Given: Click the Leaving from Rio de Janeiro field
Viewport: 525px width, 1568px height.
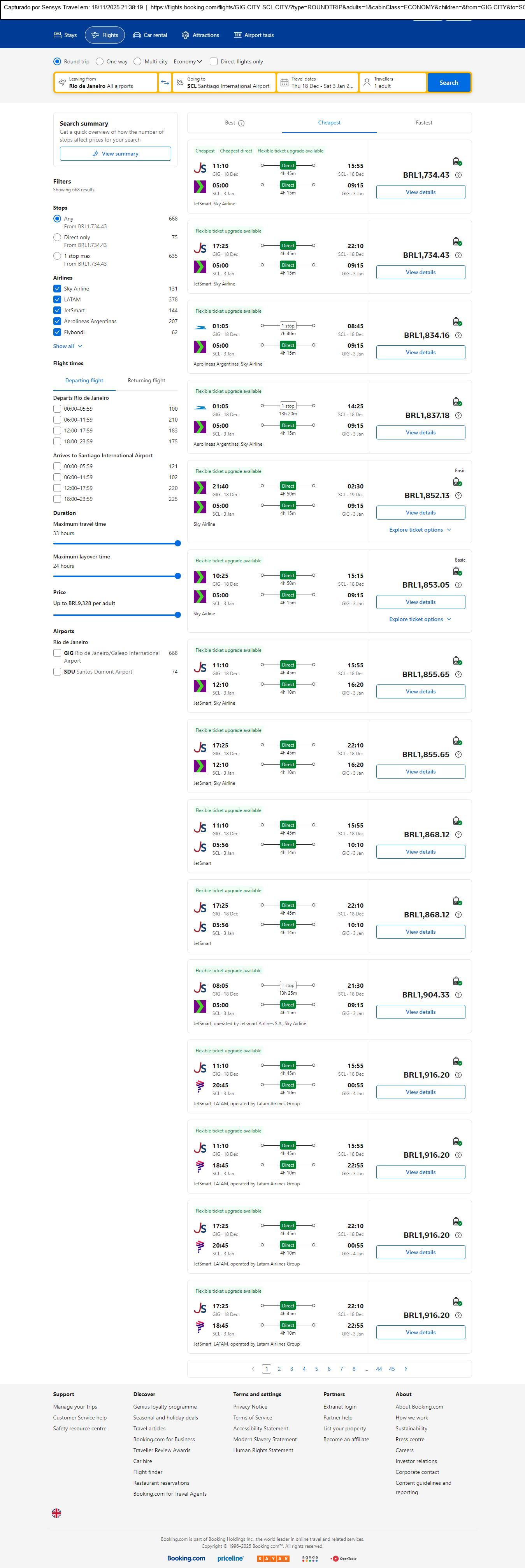Looking at the screenshot, I should click(x=105, y=83).
